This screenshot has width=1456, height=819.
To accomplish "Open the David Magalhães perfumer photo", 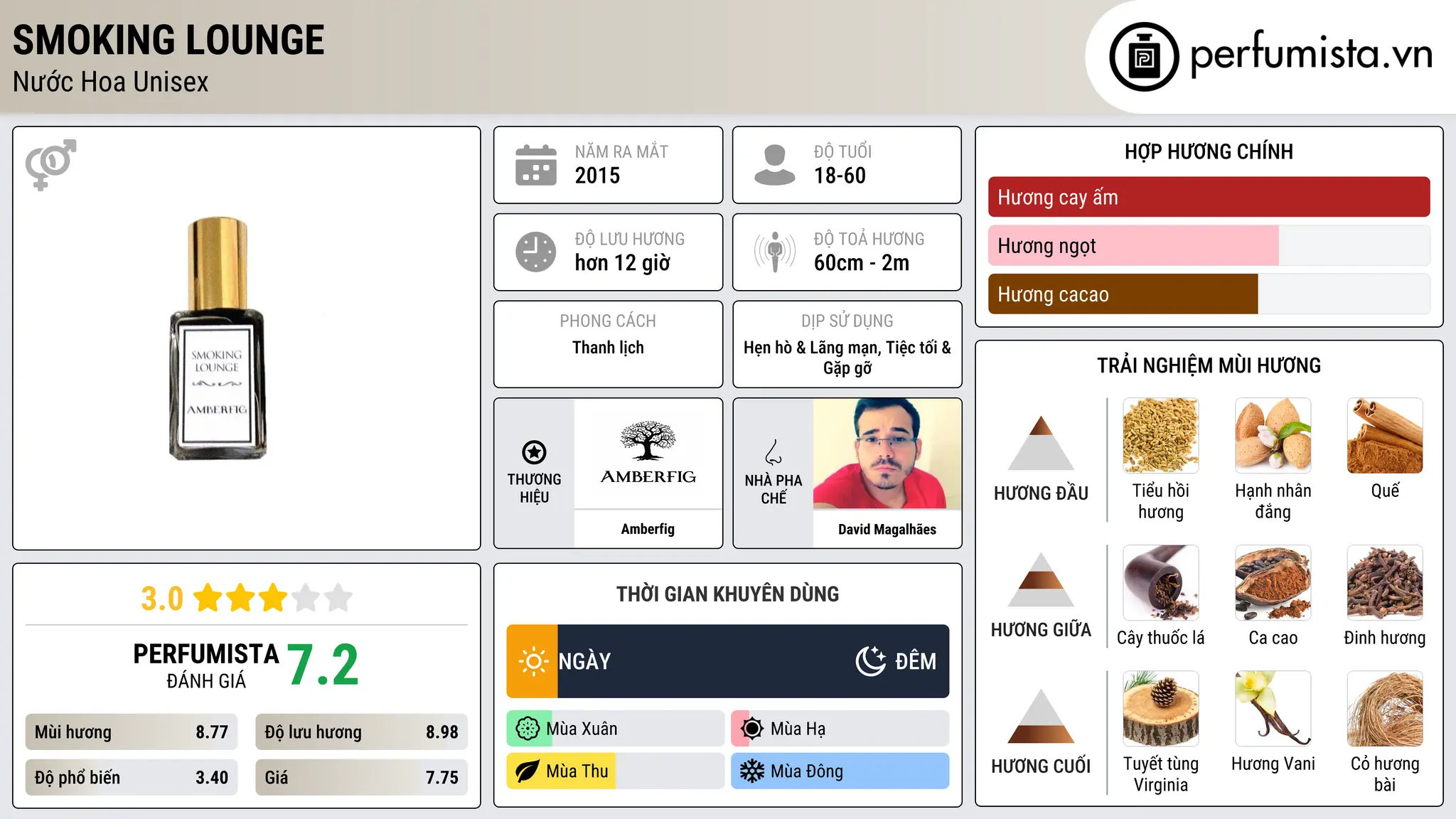I will [x=887, y=454].
